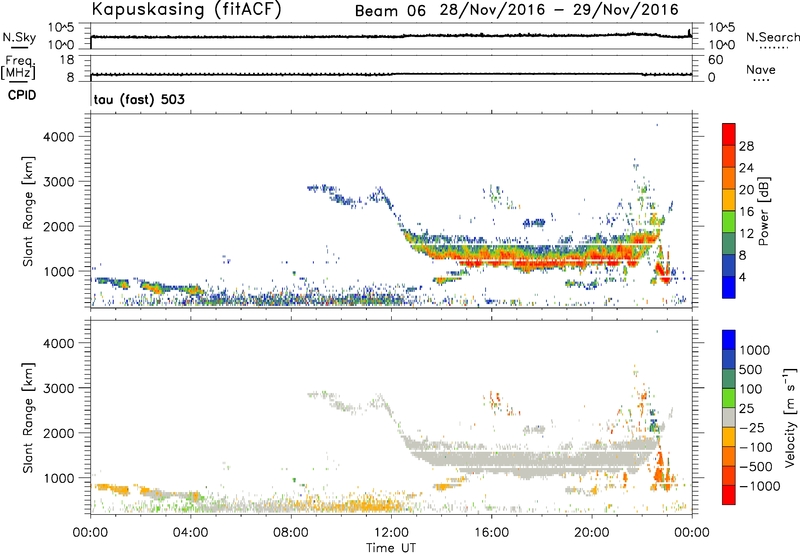
Task: Click the Kapuskasing (fitACF) title
Action: pyautogui.click(x=186, y=10)
